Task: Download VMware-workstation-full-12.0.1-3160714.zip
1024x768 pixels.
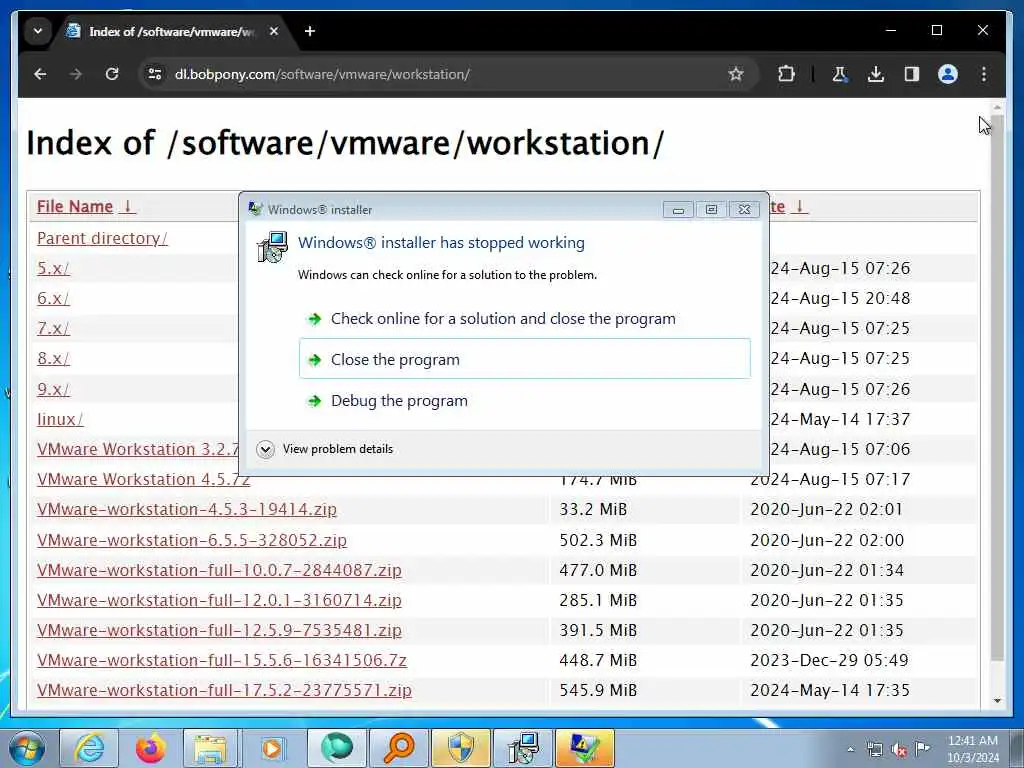Action: [219, 600]
